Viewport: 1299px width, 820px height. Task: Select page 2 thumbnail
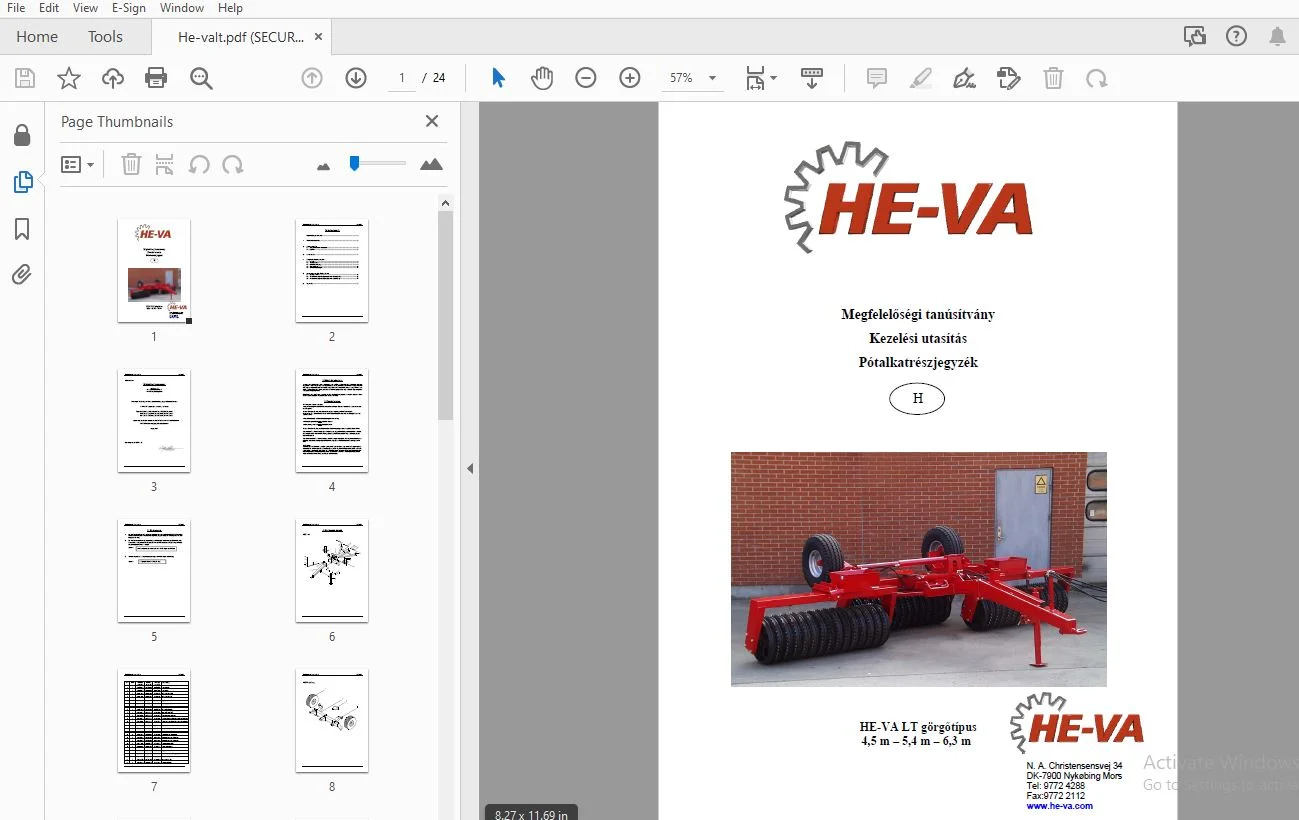click(x=332, y=270)
